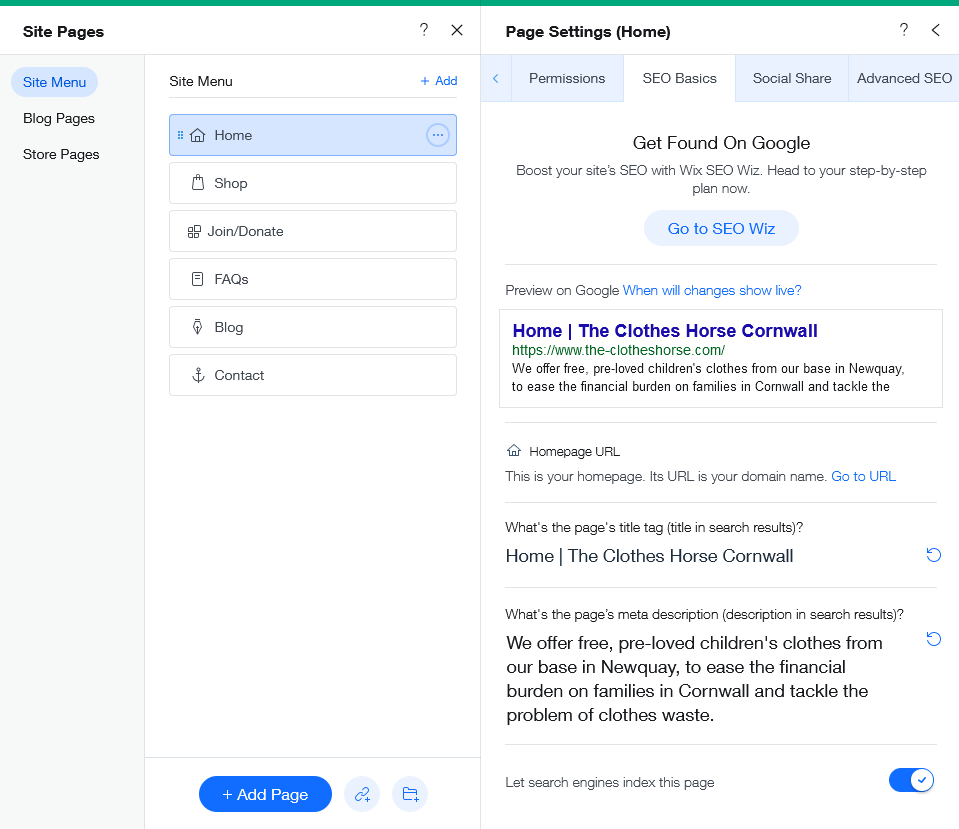Click the add folder icon button
Image resolution: width=959 pixels, height=829 pixels.
click(x=410, y=794)
